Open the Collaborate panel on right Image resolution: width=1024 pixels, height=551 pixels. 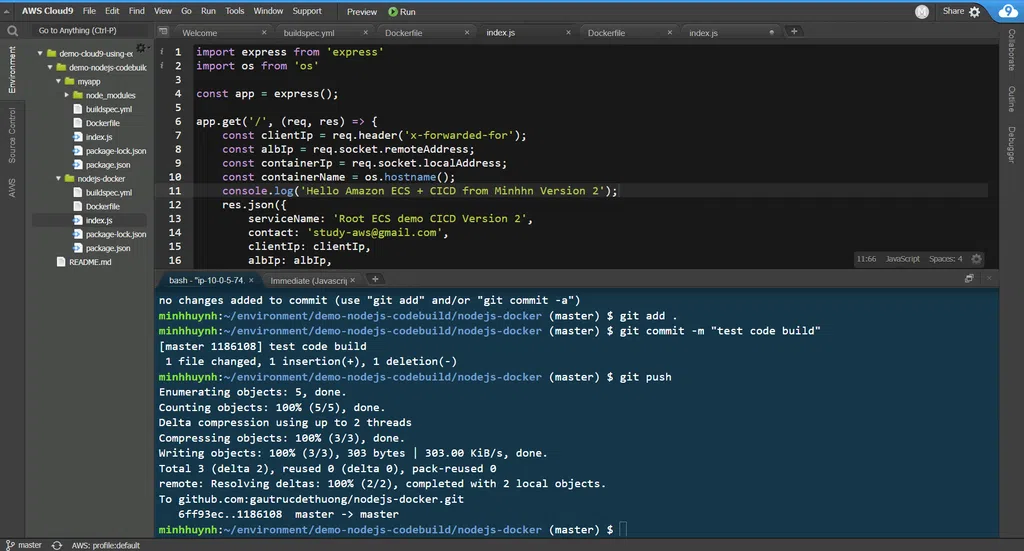click(x=1011, y=50)
